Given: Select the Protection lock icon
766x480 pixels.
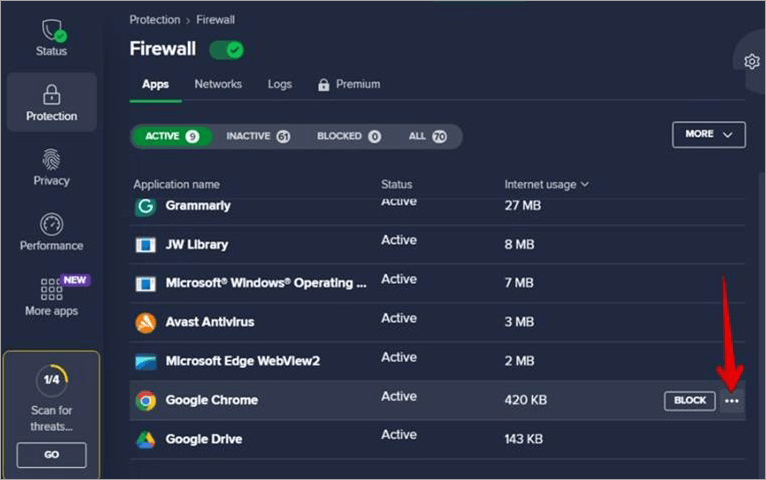Looking at the screenshot, I should pos(51,95).
